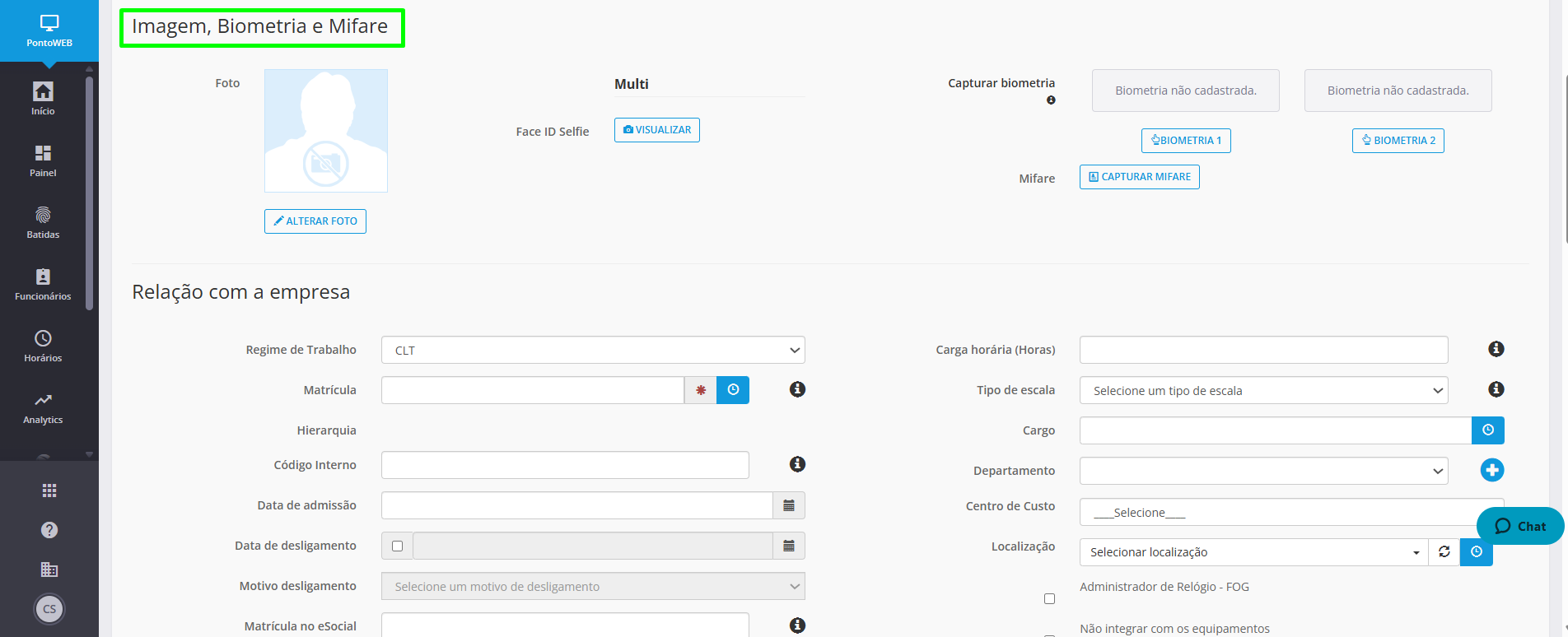Enable the Data de desligamento checkbox
This screenshot has height=637, width=1568.
[397, 546]
